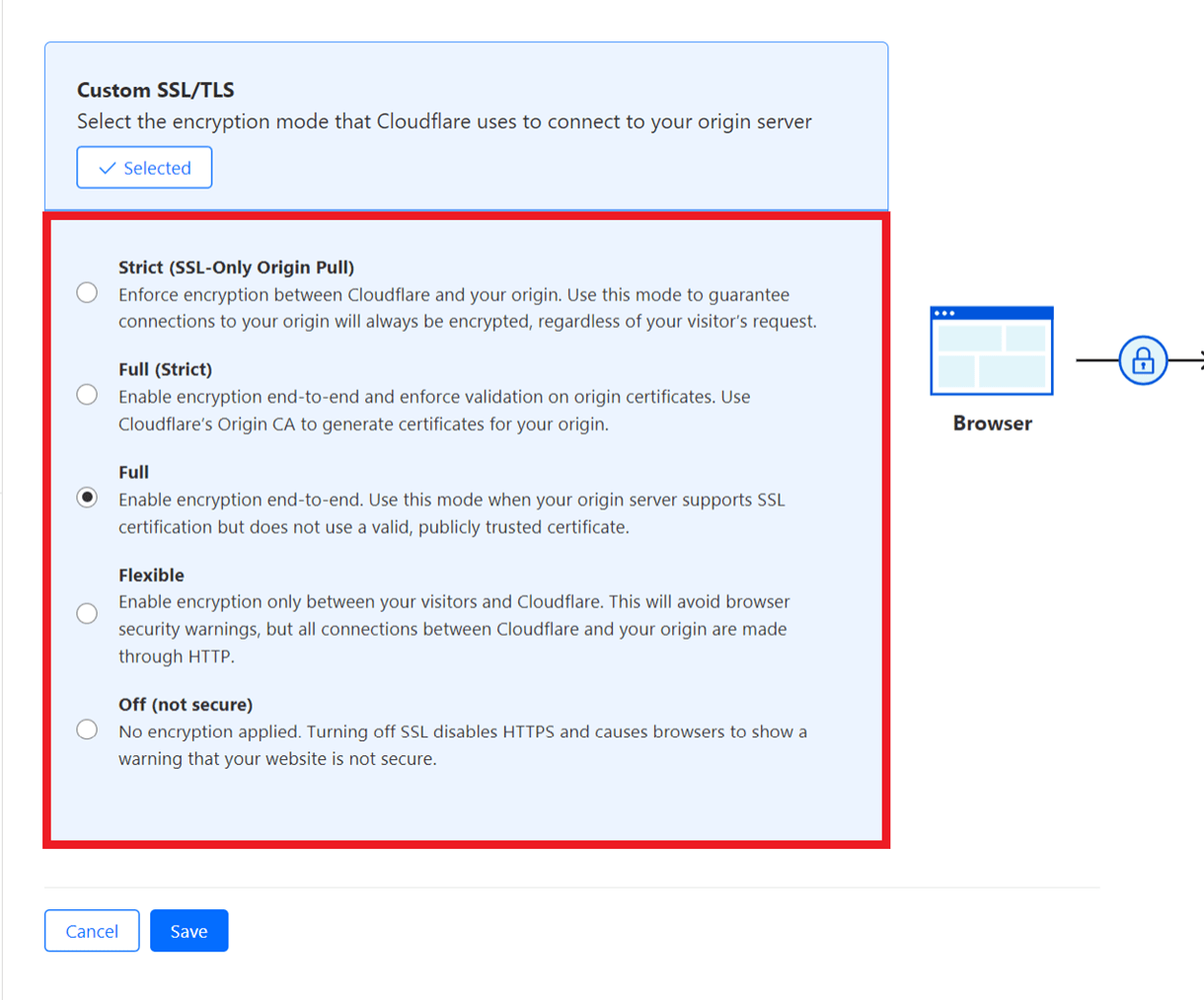This screenshot has width=1204, height=1000.
Task: Select the Off (not secure) radio button
Action: (87, 730)
